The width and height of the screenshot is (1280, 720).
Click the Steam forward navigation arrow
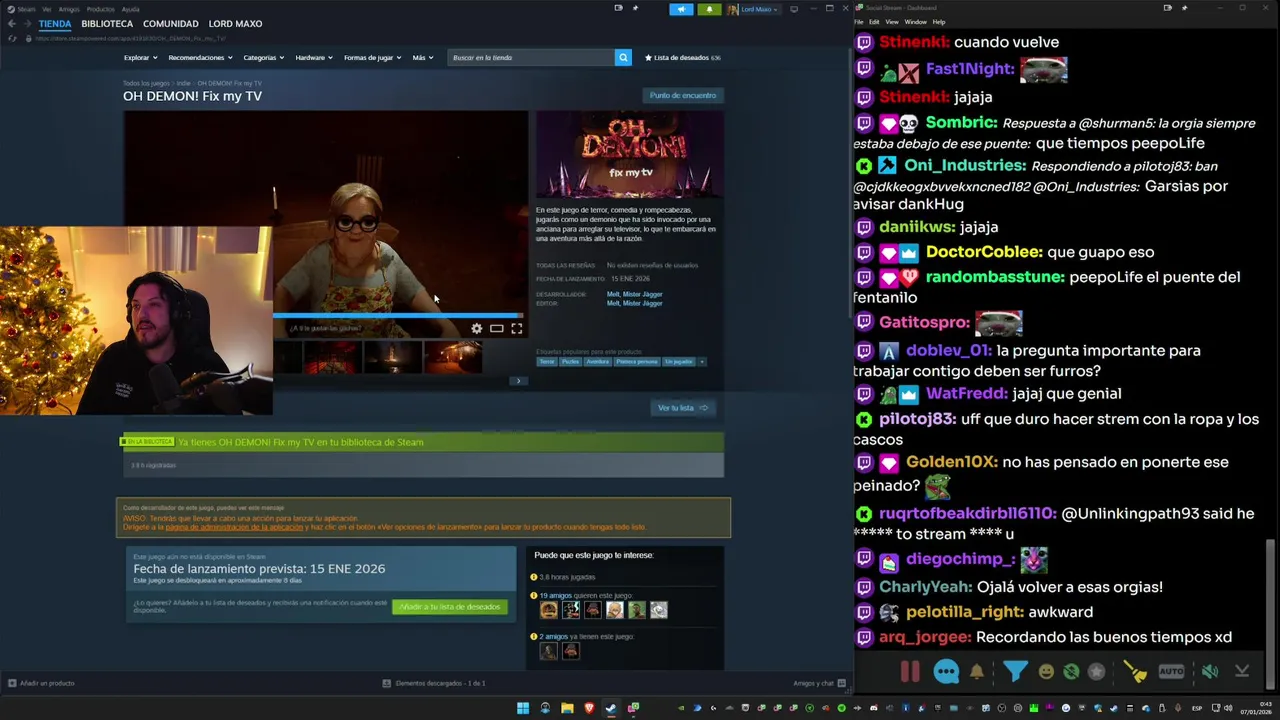coord(26,23)
